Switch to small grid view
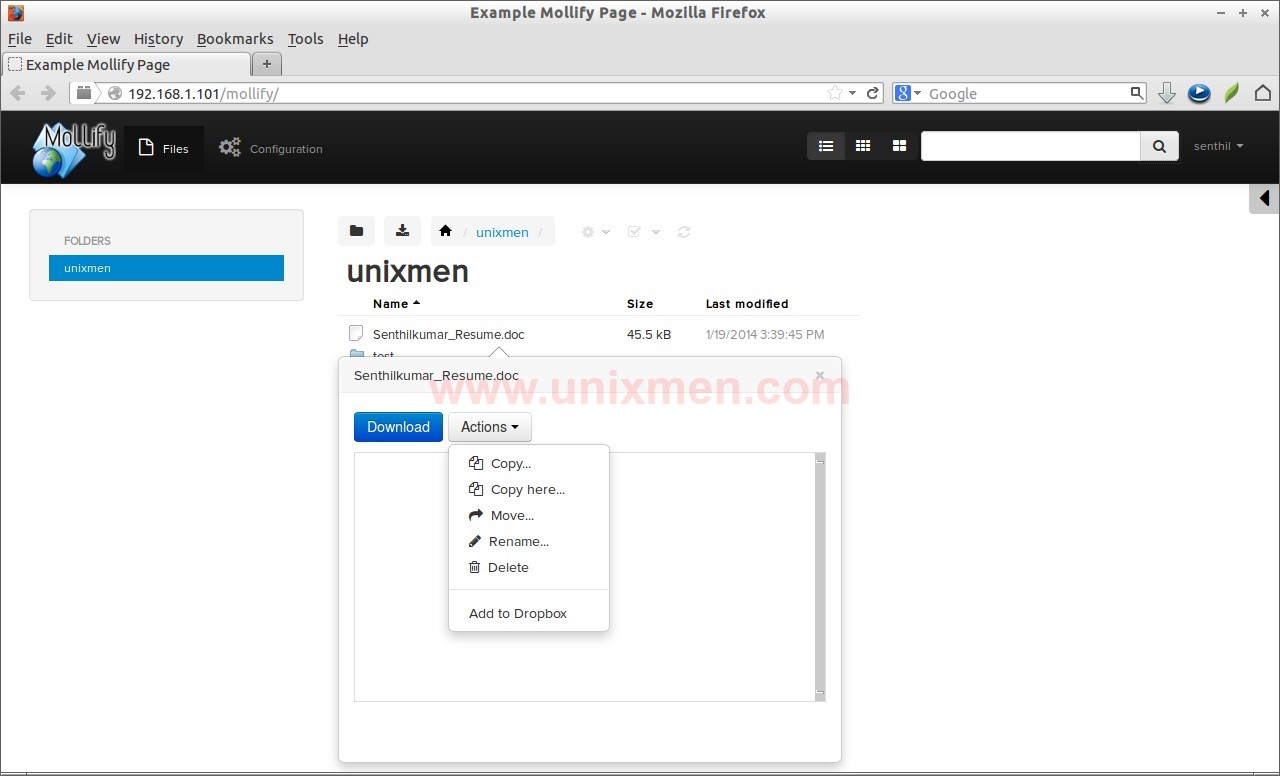 pos(863,146)
